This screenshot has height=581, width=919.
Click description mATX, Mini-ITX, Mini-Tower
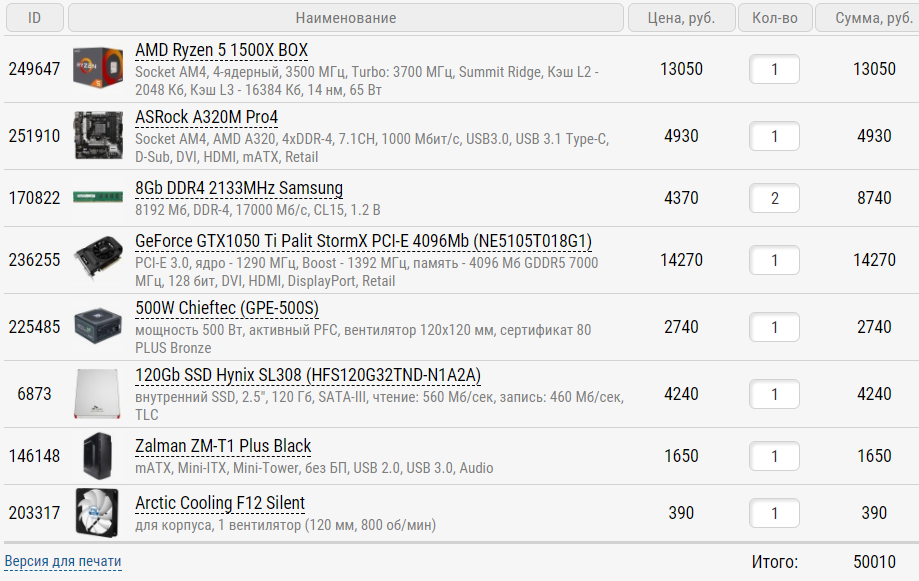coord(314,468)
